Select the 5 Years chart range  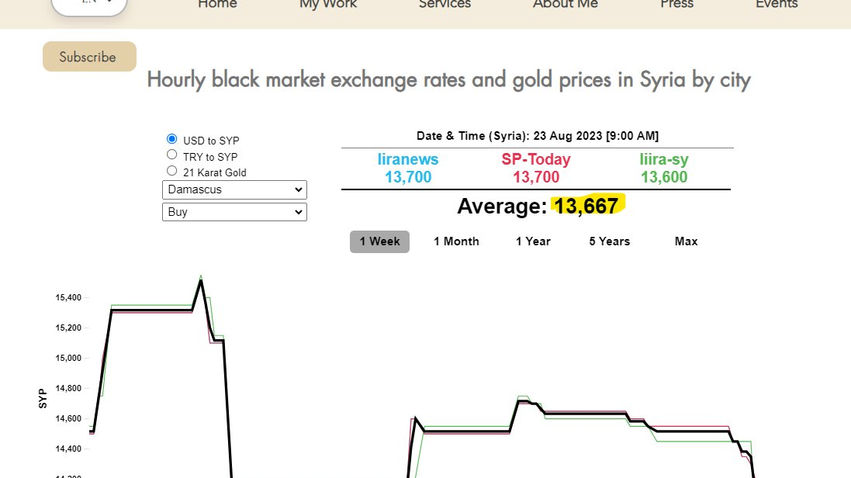click(609, 241)
